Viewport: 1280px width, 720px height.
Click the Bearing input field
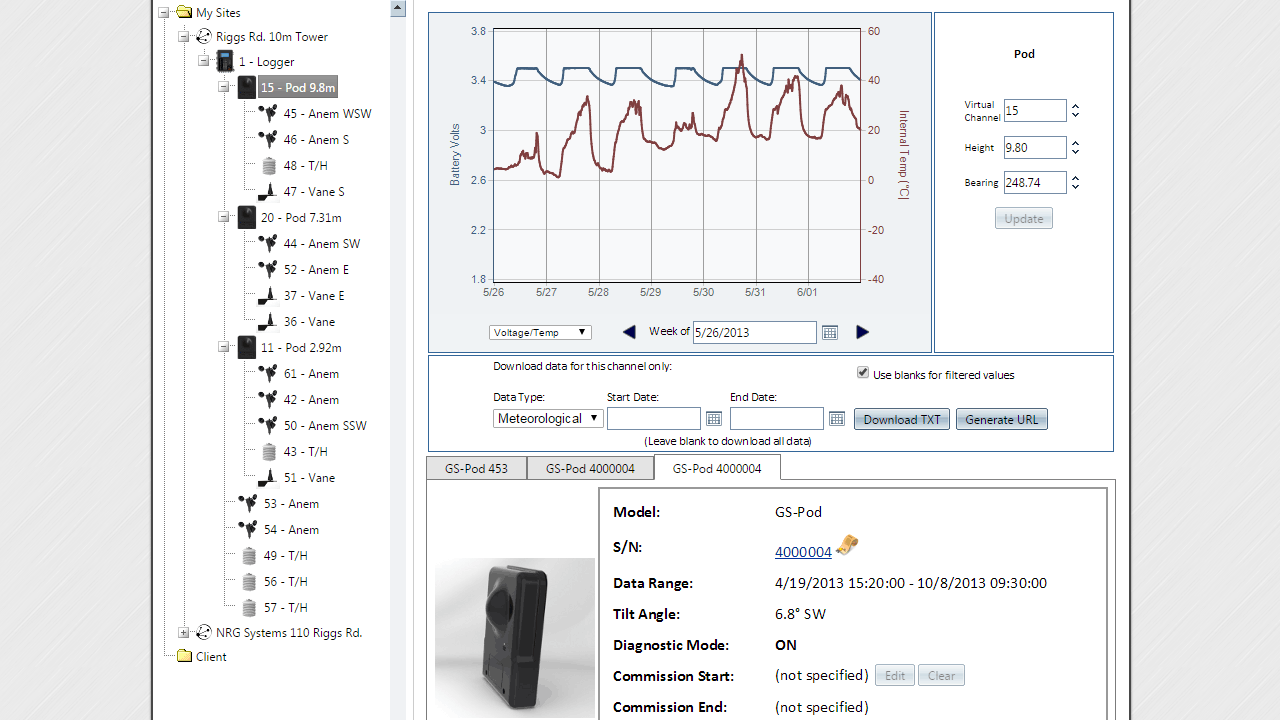tap(1035, 183)
